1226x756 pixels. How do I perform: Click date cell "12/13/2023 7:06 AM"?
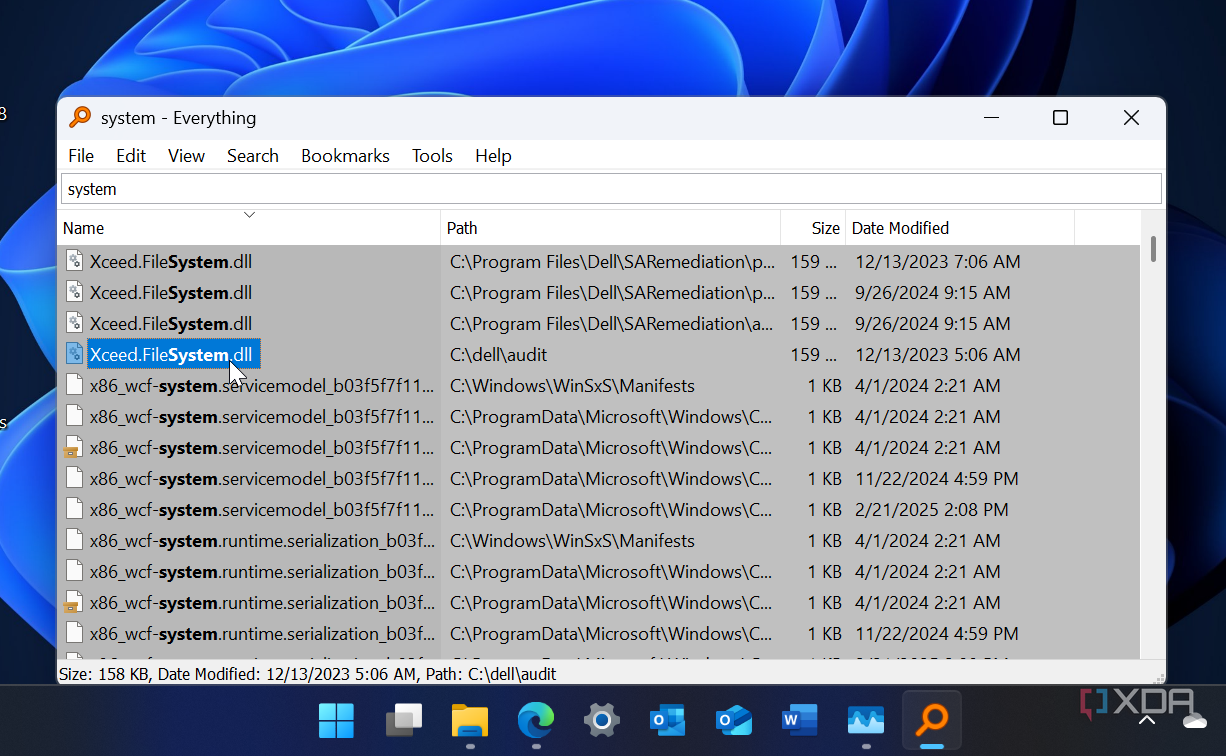(937, 261)
